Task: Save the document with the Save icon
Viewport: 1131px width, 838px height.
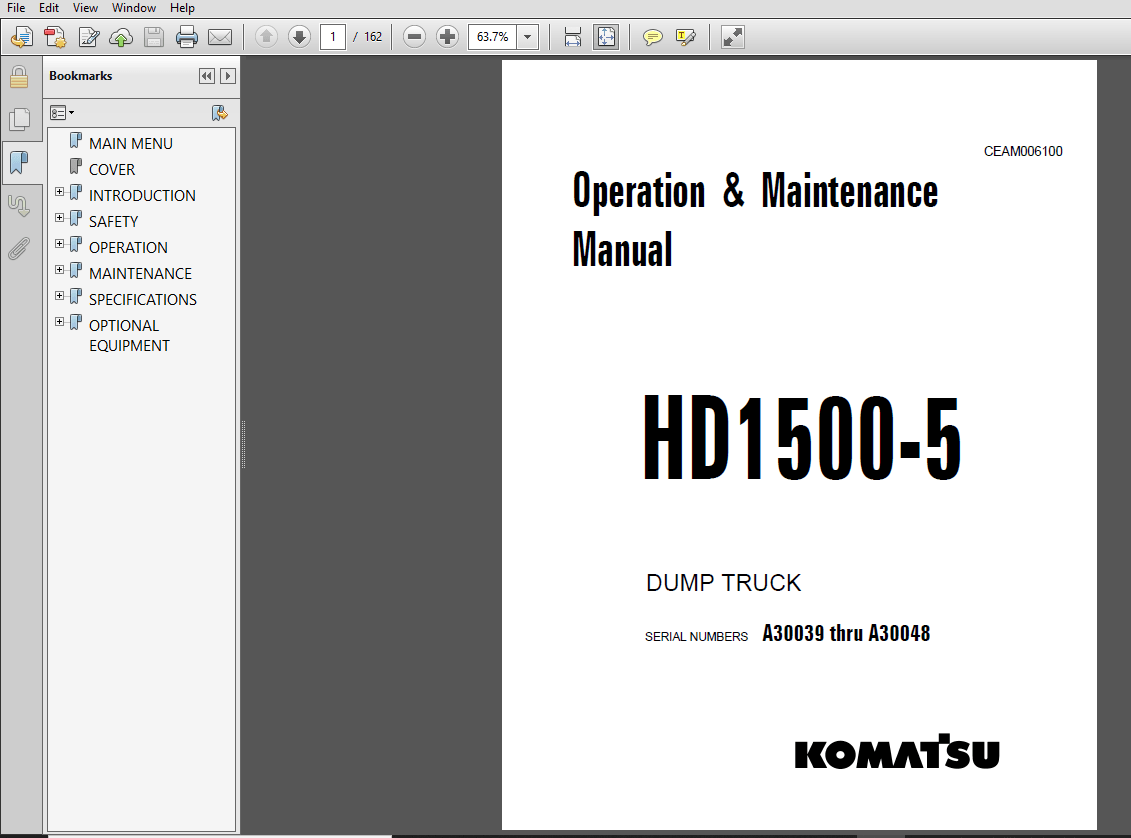Action: [153, 37]
